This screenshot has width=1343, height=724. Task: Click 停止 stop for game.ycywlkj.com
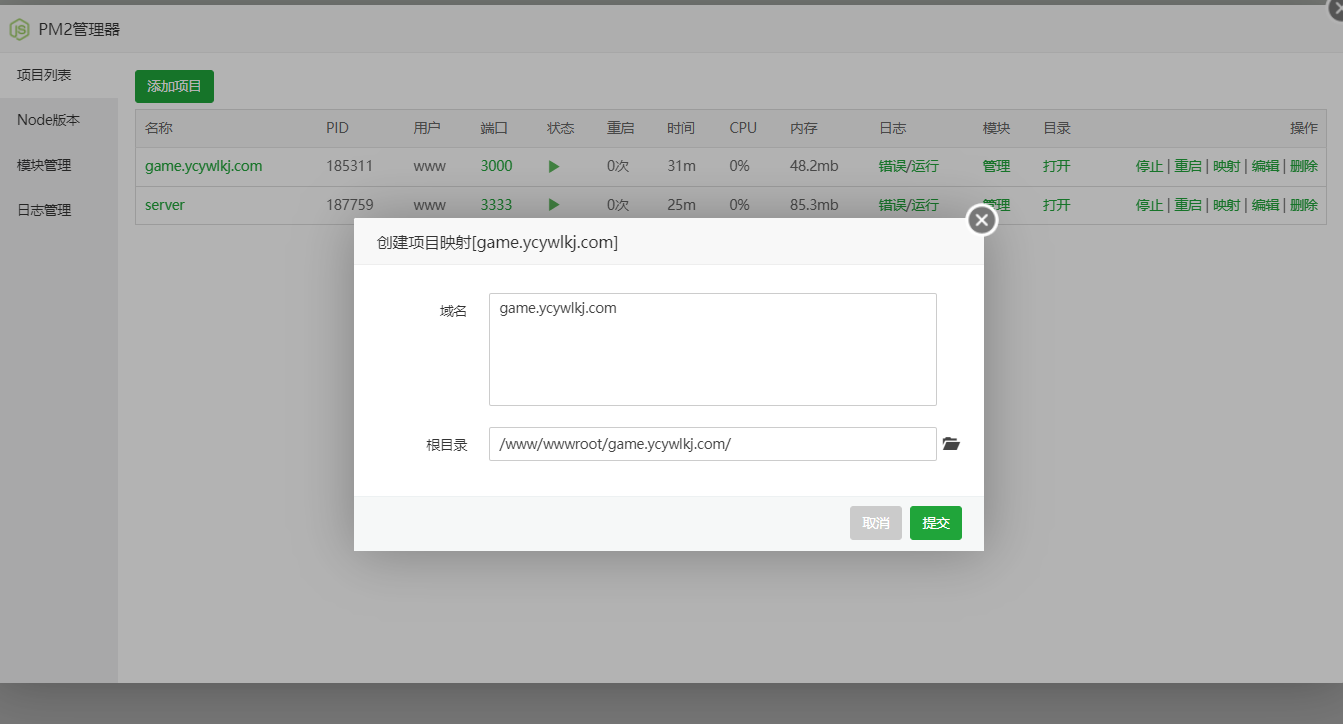point(1149,167)
